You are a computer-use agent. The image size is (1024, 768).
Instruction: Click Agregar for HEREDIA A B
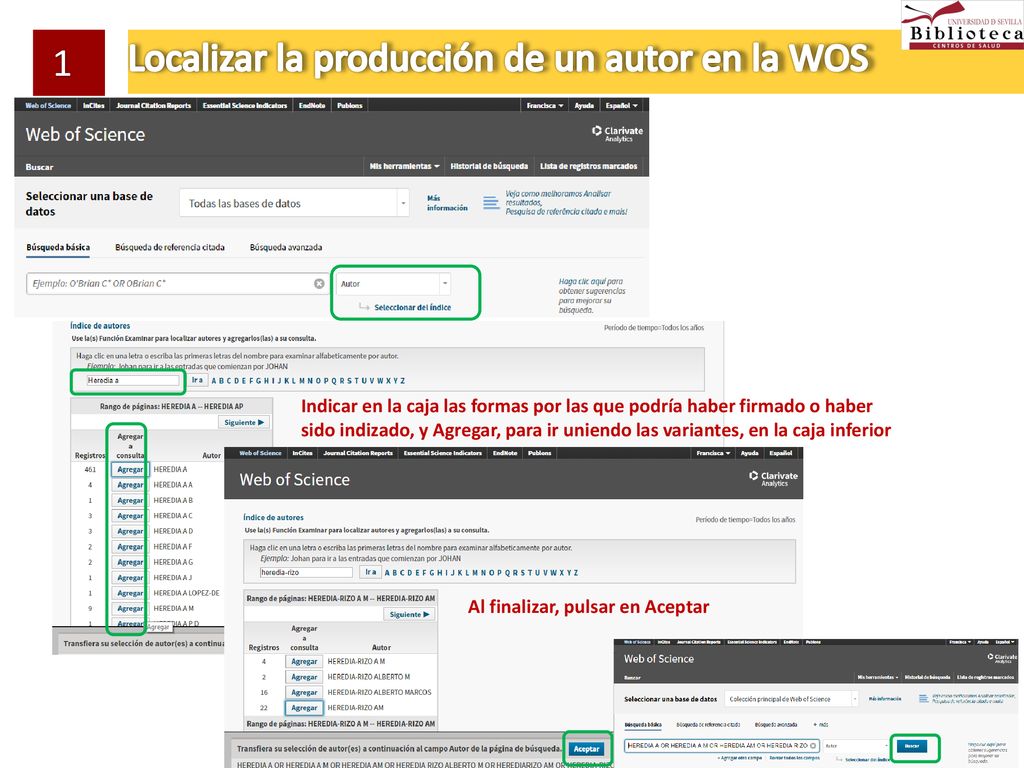pyautogui.click(x=130, y=500)
